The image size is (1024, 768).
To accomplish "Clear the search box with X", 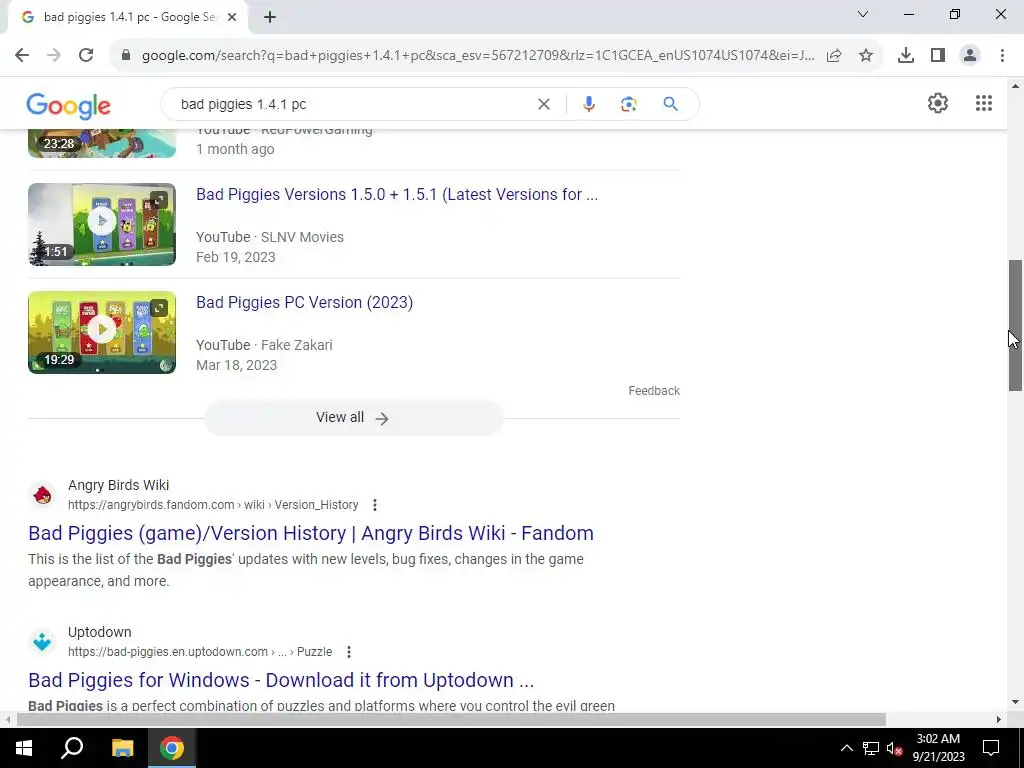I will point(543,104).
